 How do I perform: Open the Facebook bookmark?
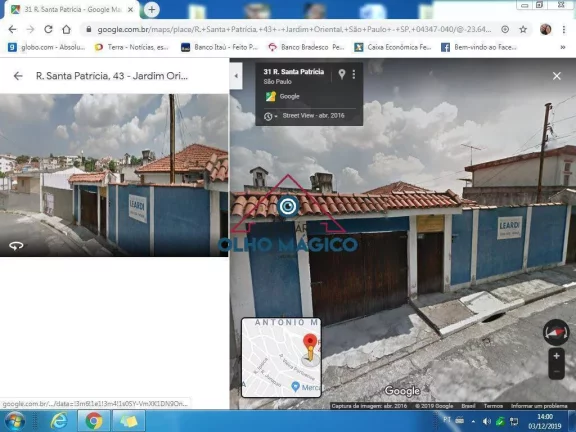click(x=479, y=47)
